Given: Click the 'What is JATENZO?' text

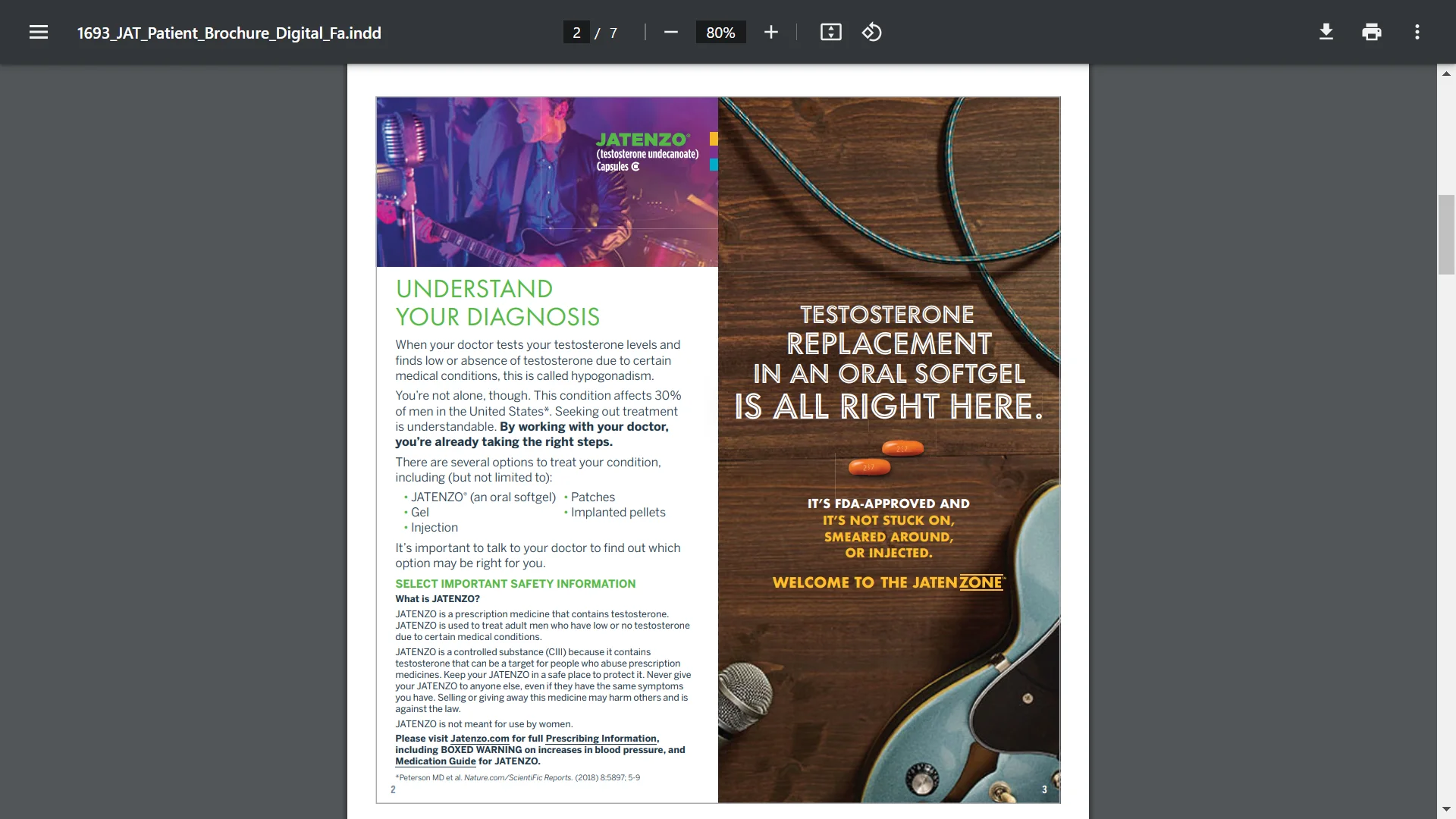Looking at the screenshot, I should [x=438, y=599].
